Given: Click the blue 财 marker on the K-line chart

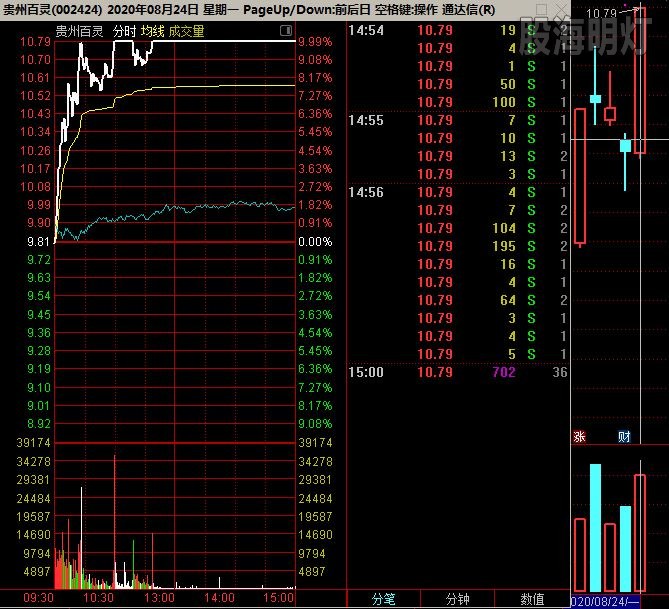Looking at the screenshot, I should click(x=624, y=437).
